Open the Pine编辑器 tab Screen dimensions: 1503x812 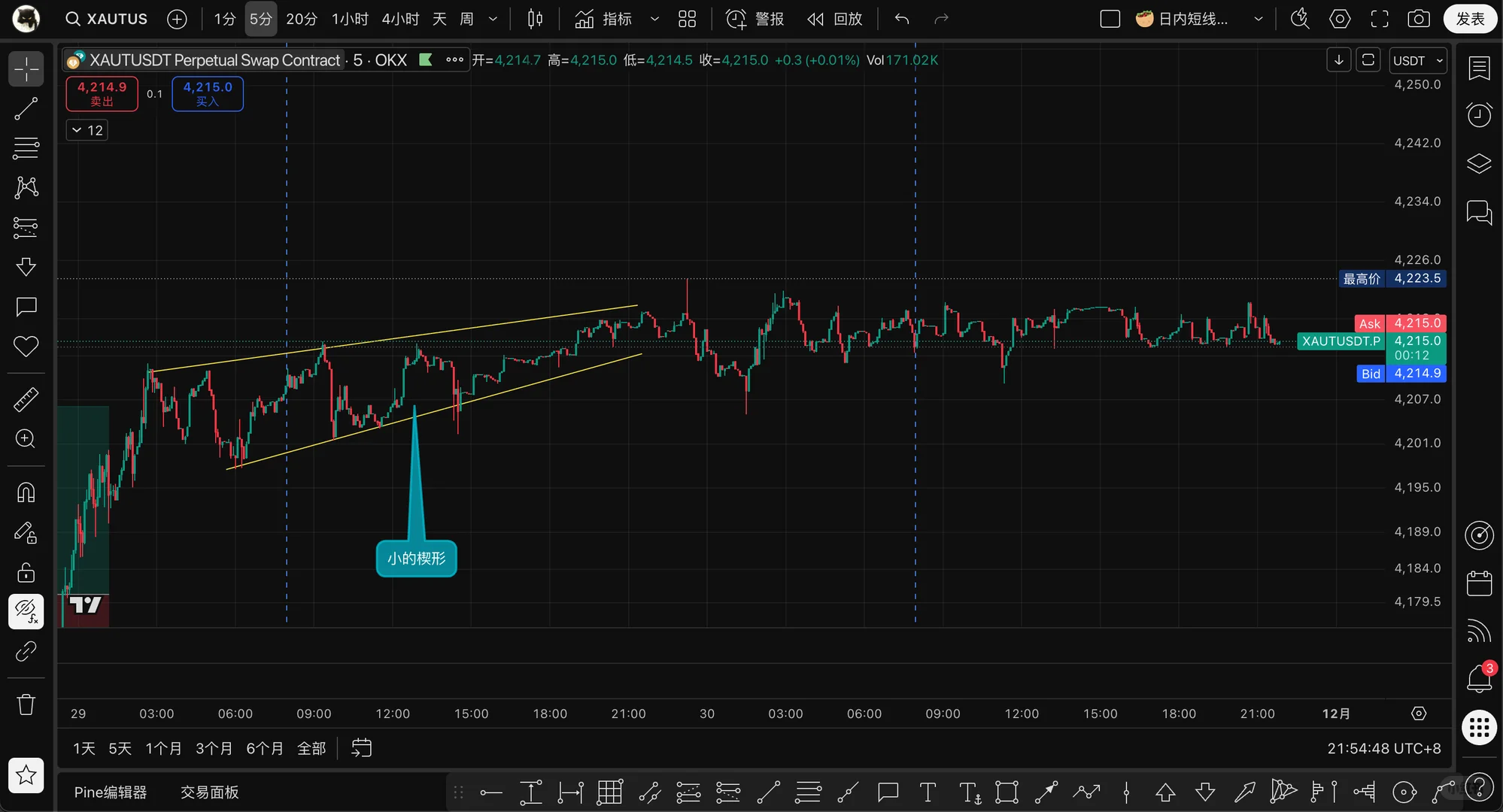tap(111, 792)
